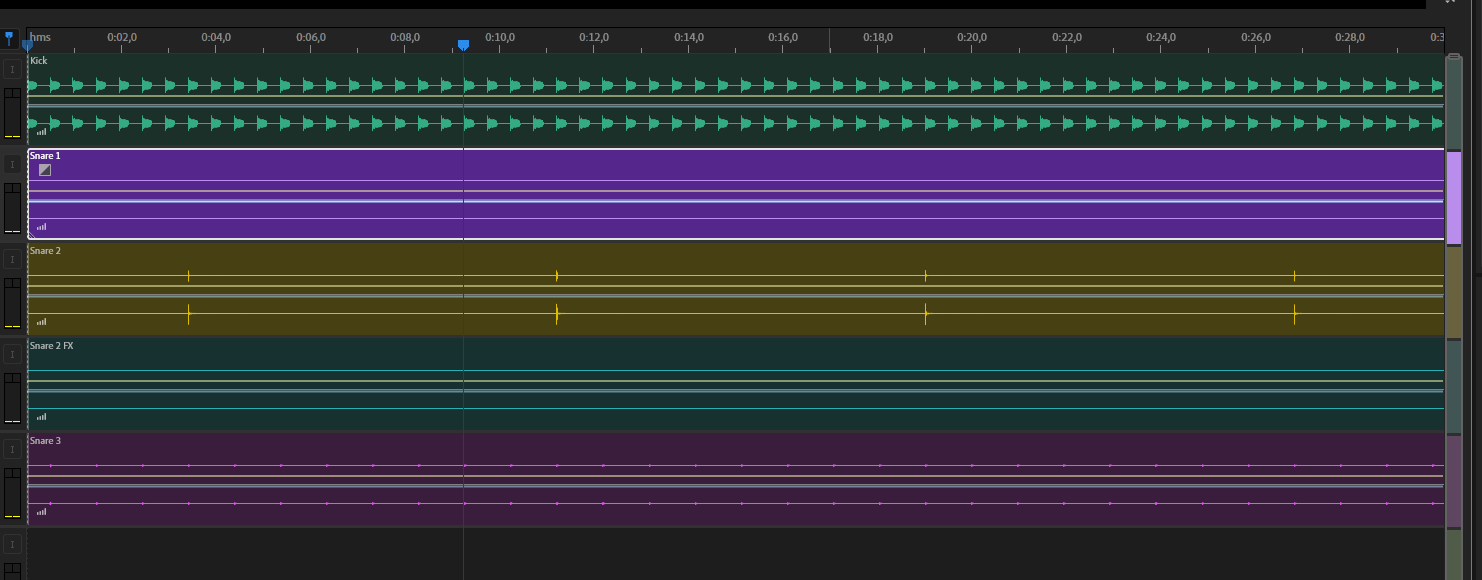Screen dimensions: 1482x580
Task: Select the Kick clip by its name label
Action: pos(39,61)
